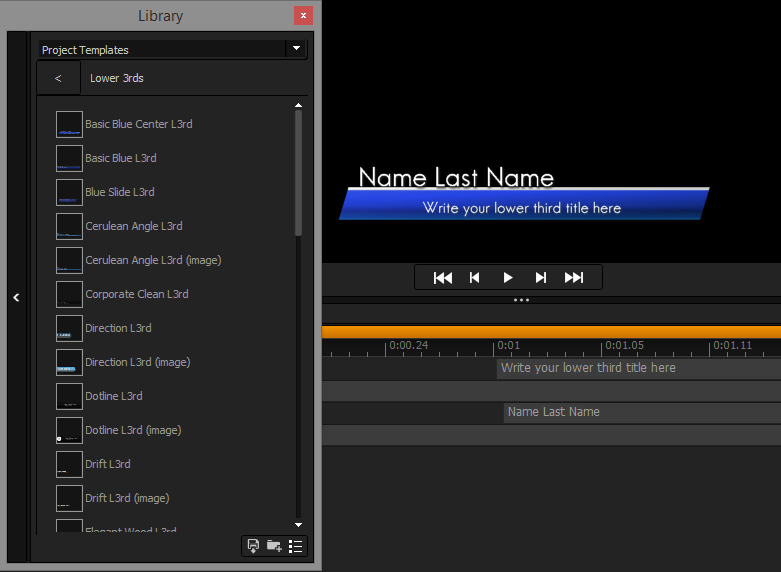Play the preview
Screen dimensions: 781x572
[x=508, y=277]
